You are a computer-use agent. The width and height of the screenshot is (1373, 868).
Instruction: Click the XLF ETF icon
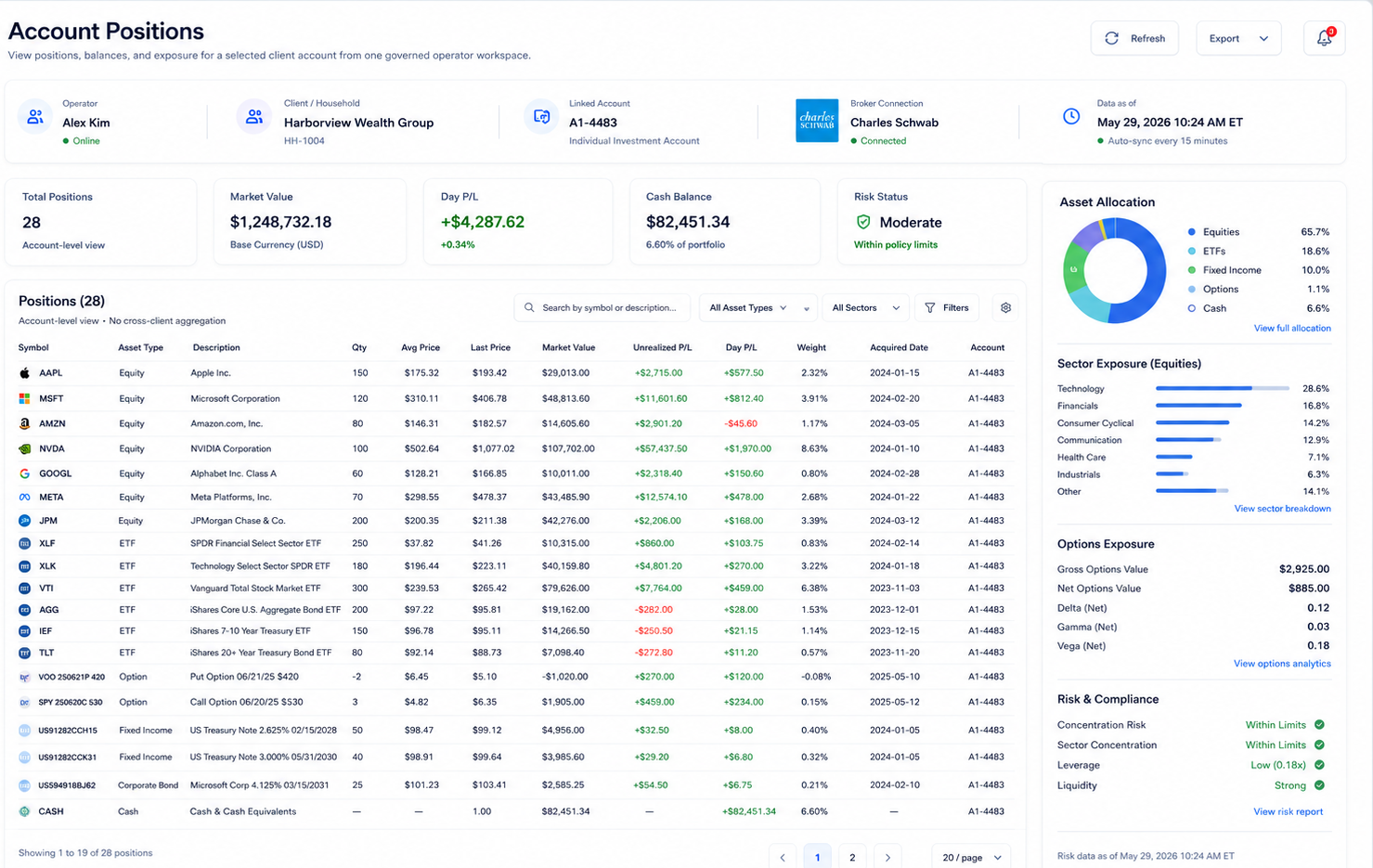coord(25,543)
